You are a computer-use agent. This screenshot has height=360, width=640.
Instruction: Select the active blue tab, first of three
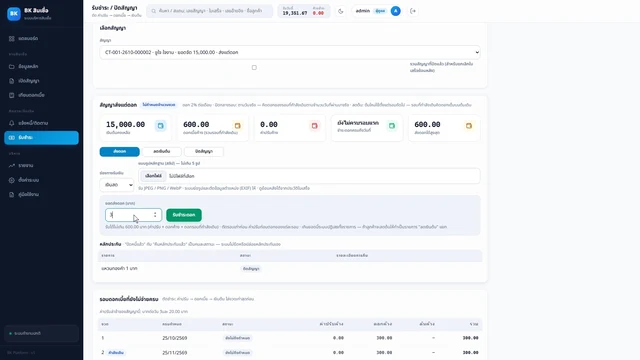tap(120, 151)
